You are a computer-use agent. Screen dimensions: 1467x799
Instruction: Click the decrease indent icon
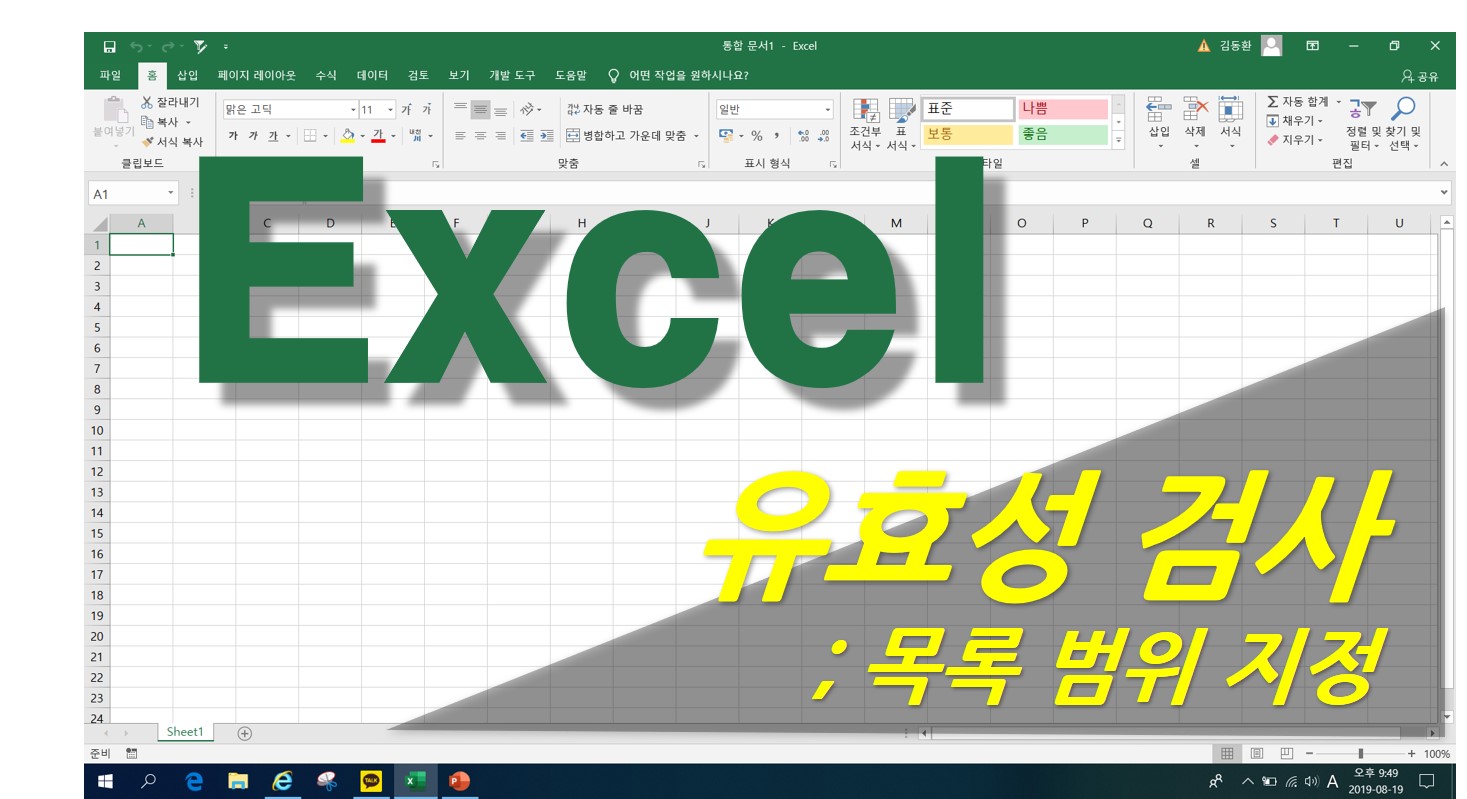526,136
